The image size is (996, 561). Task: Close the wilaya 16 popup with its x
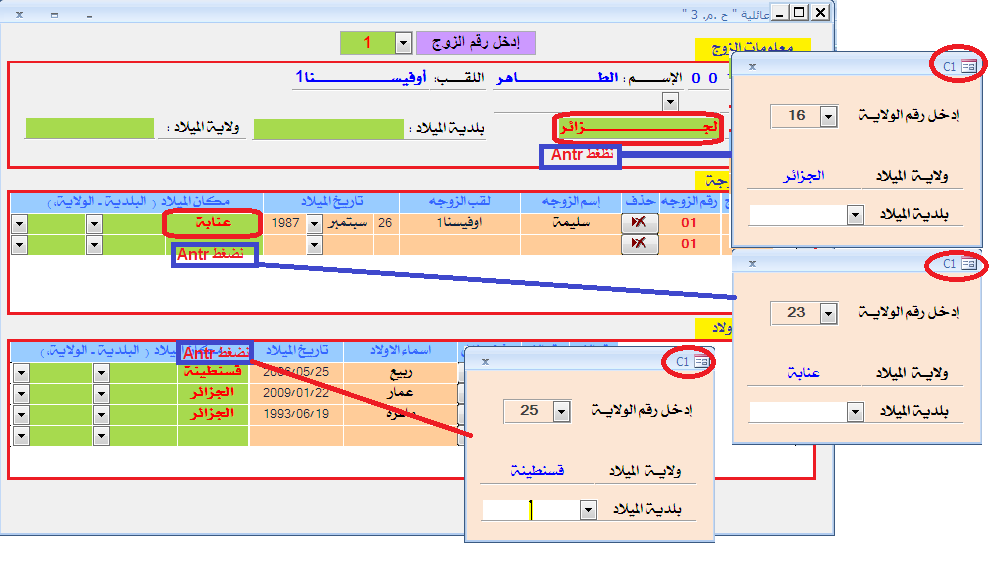coord(752,66)
